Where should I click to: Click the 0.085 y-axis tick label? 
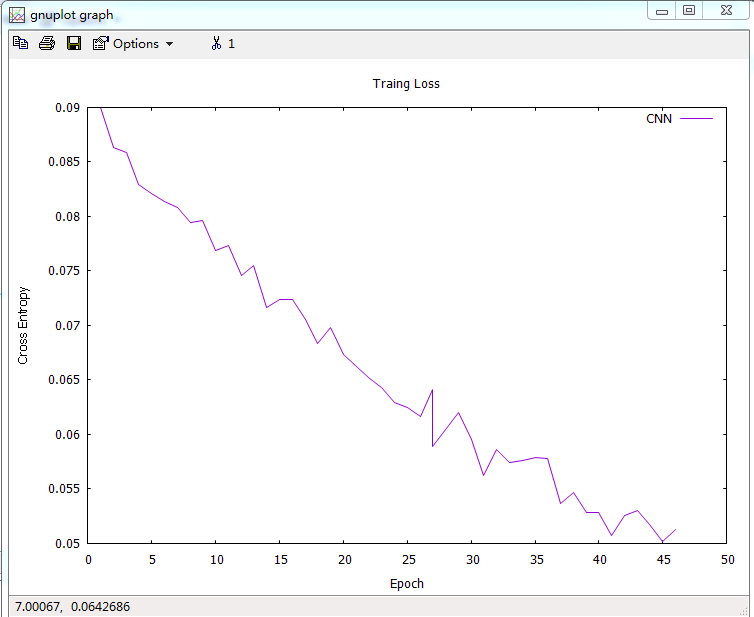point(64,162)
